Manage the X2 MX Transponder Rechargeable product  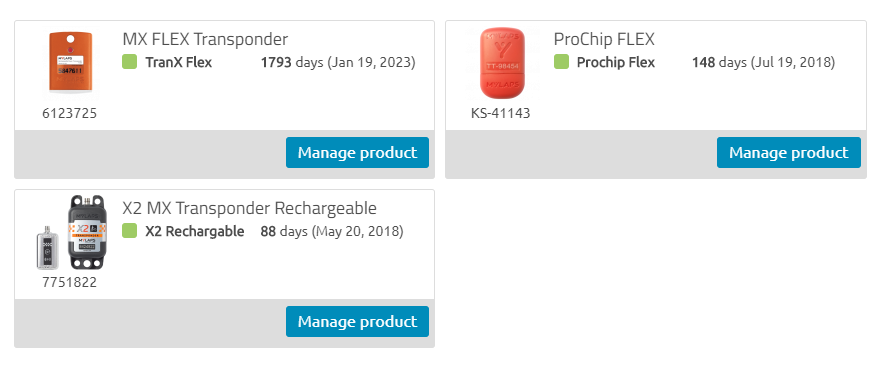tap(357, 322)
